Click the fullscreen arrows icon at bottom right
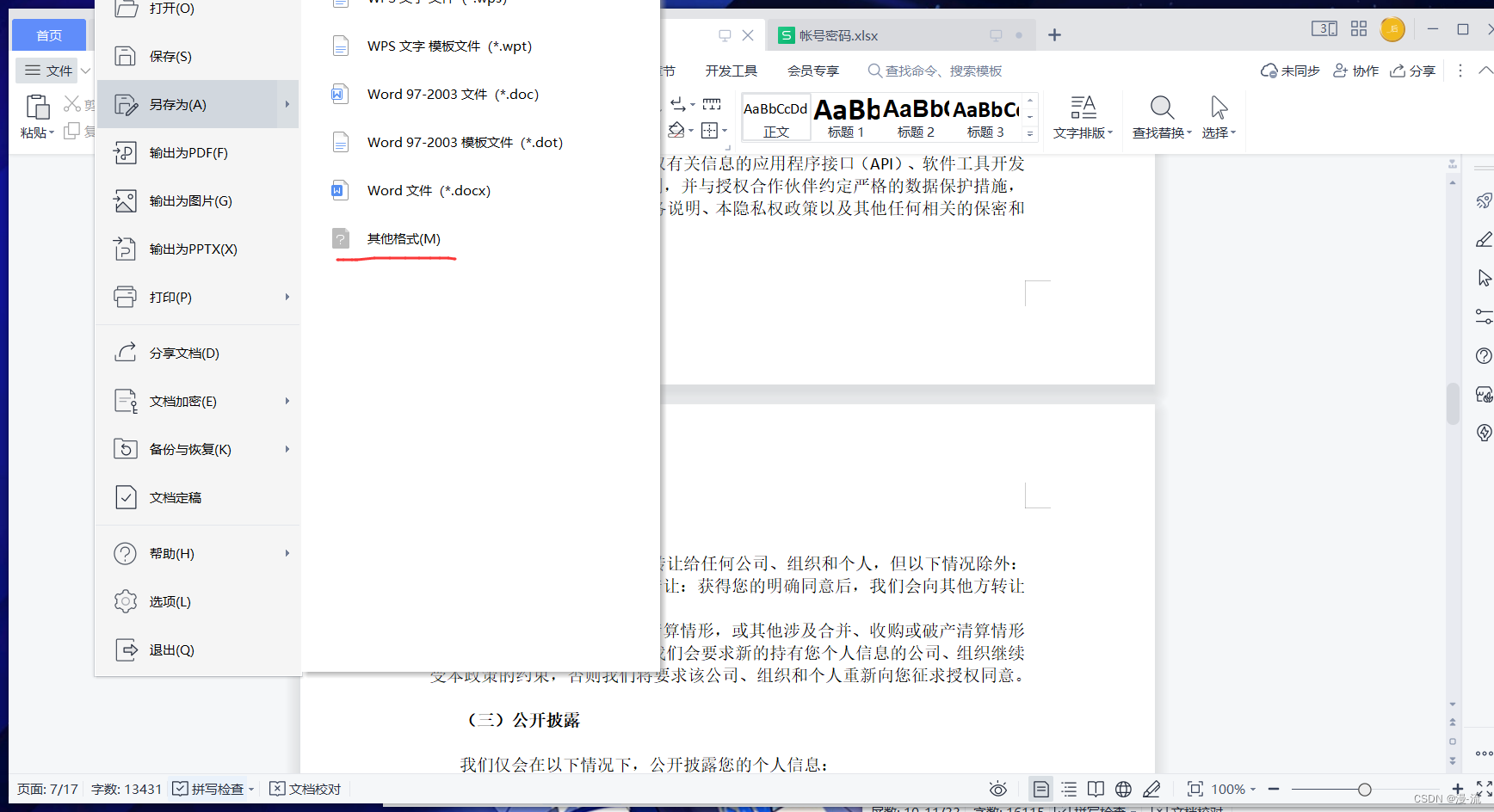The image size is (1494, 812). point(1484,789)
